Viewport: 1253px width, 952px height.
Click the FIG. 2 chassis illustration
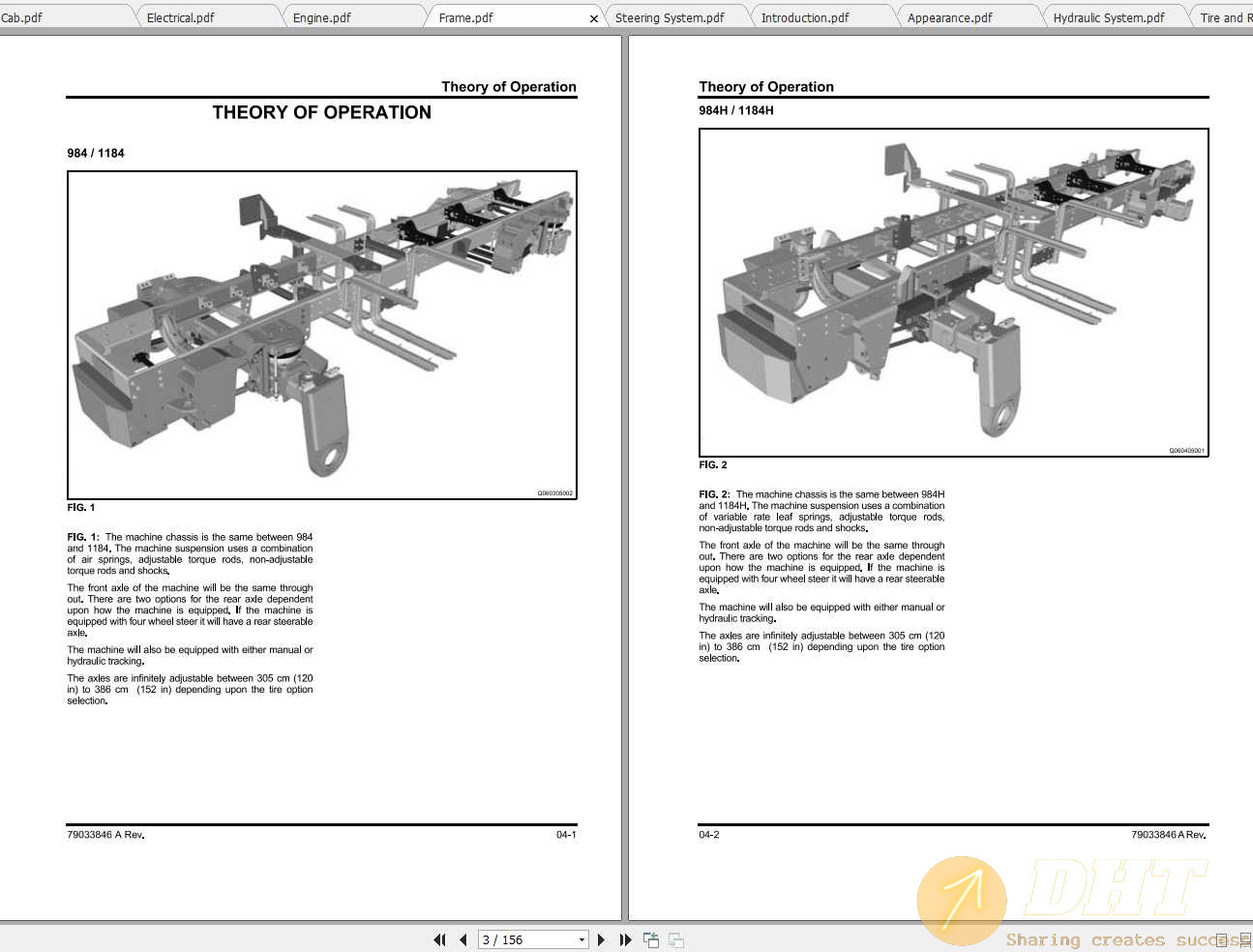(954, 292)
